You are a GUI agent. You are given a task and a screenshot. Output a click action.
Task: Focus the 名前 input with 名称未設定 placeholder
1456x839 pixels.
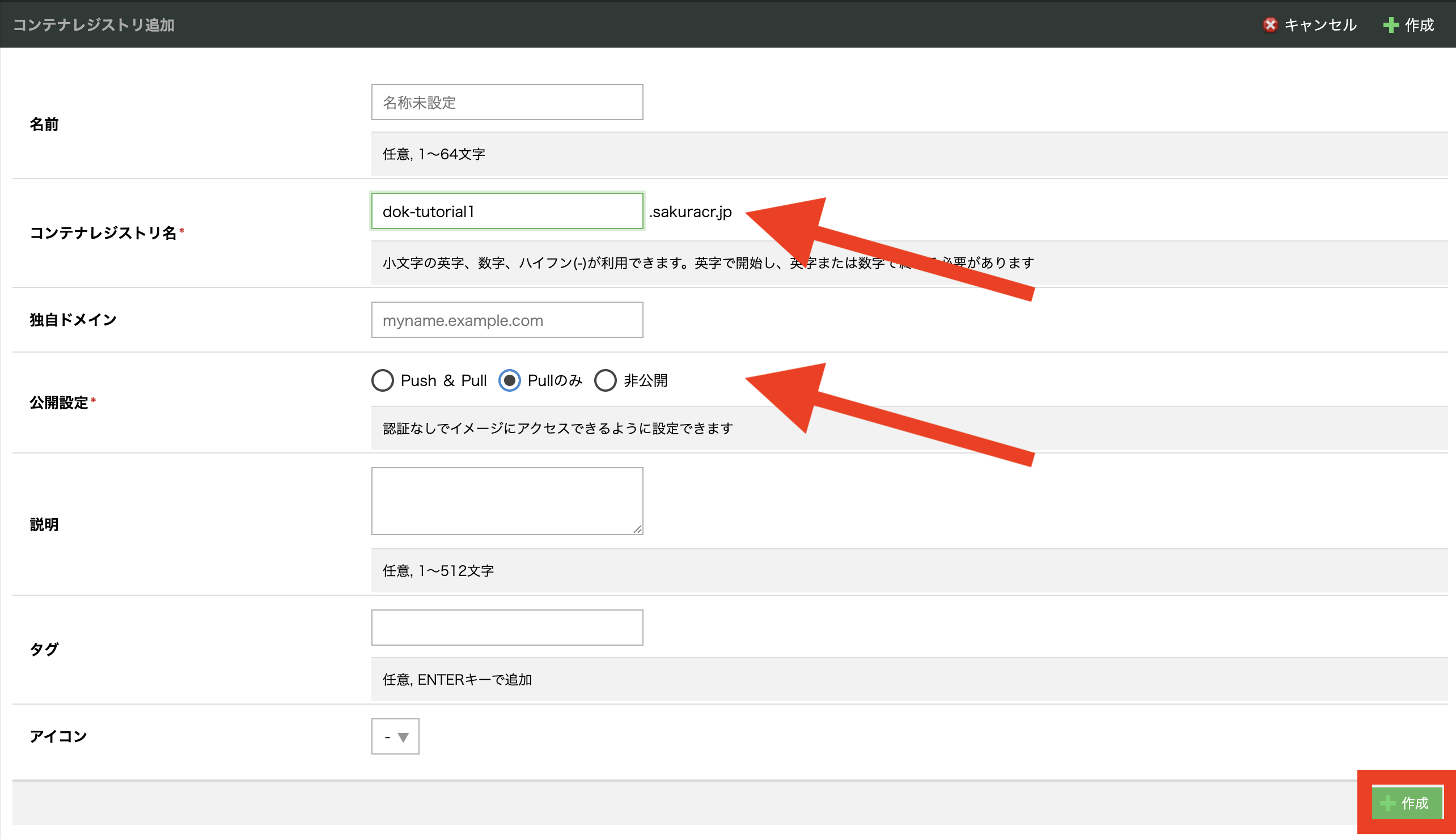coord(507,103)
